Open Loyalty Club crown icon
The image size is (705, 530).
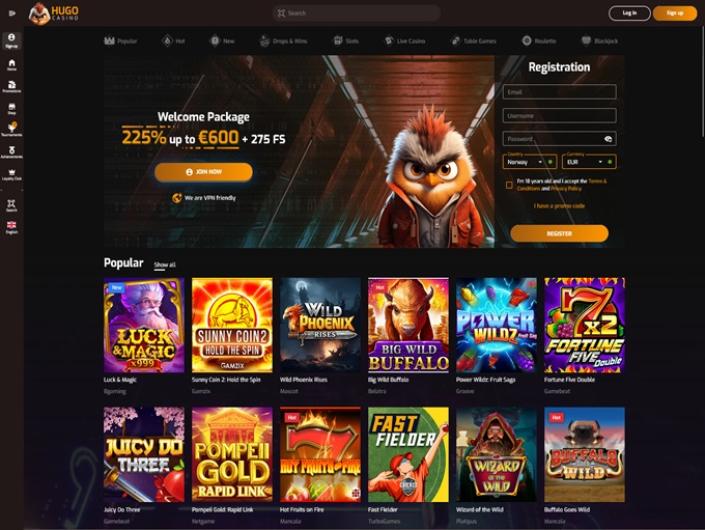tap(12, 174)
